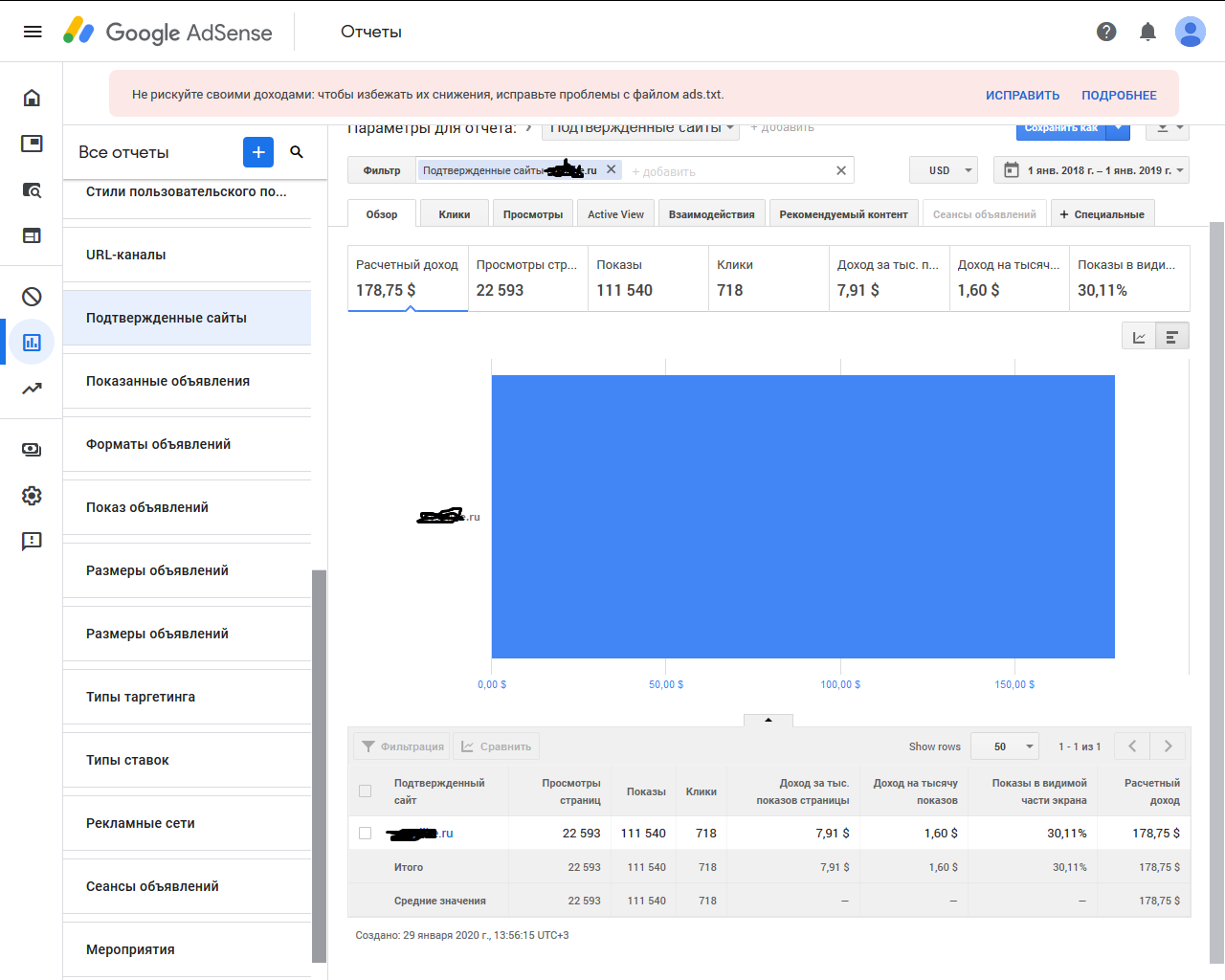Click the home icon in sidebar
This screenshot has height=980, width=1225.
pos(32,98)
